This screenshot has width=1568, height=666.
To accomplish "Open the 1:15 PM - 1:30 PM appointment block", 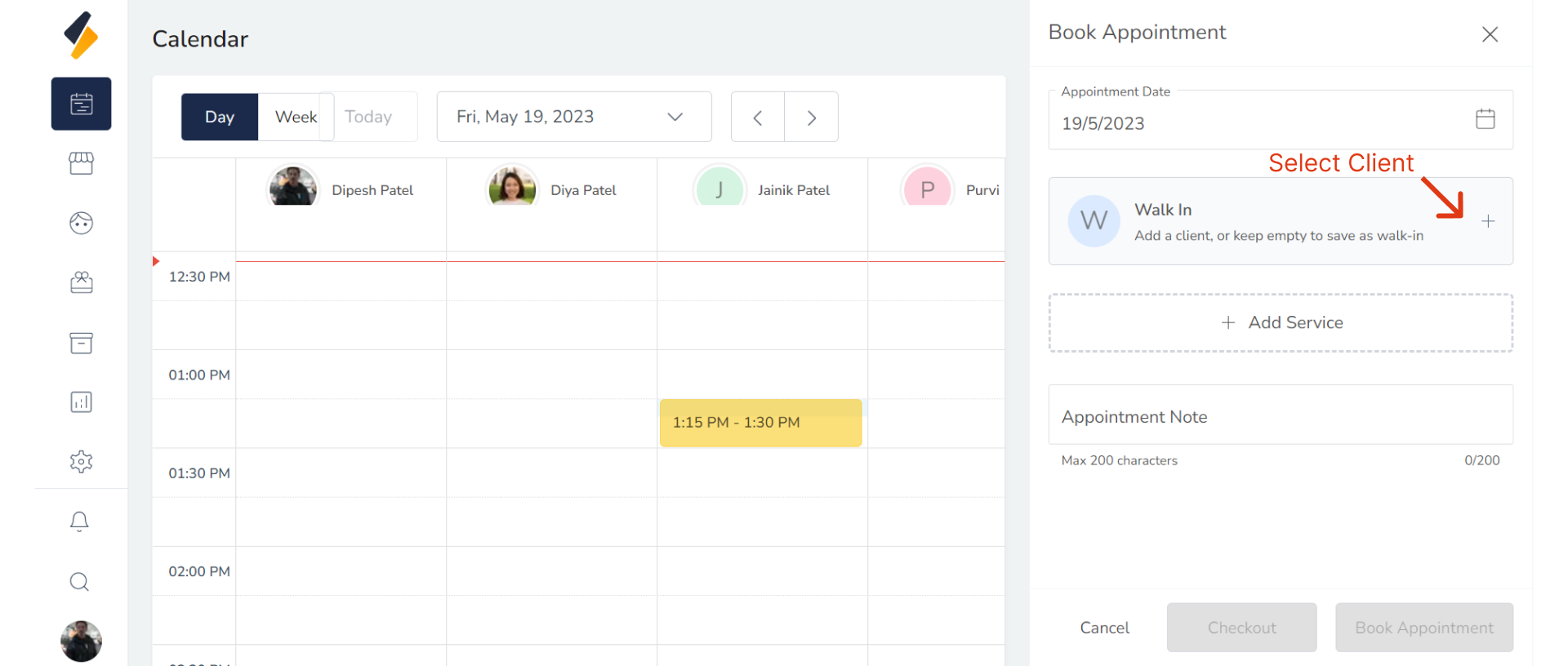I will (x=760, y=423).
